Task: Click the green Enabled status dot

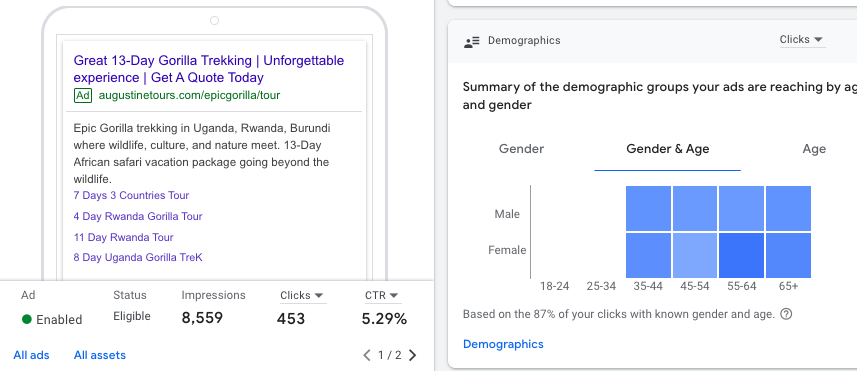Action: [27, 320]
